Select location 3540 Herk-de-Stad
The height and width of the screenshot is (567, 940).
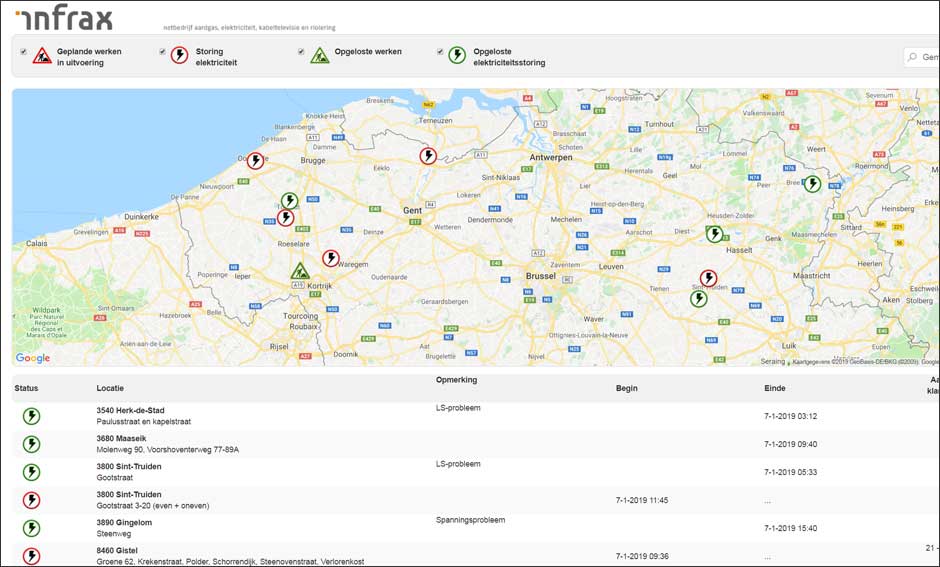pyautogui.click(x=130, y=411)
